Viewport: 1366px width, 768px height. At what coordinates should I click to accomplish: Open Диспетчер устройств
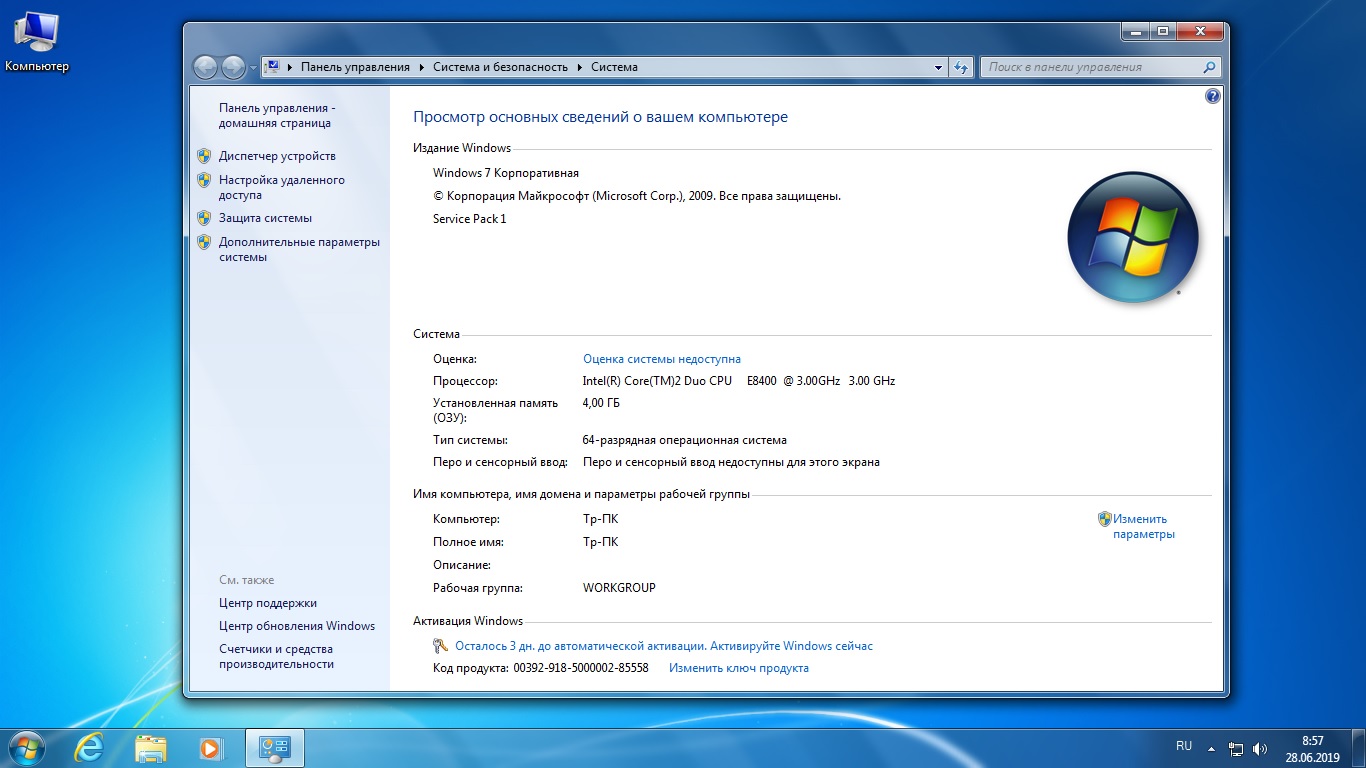tap(277, 156)
